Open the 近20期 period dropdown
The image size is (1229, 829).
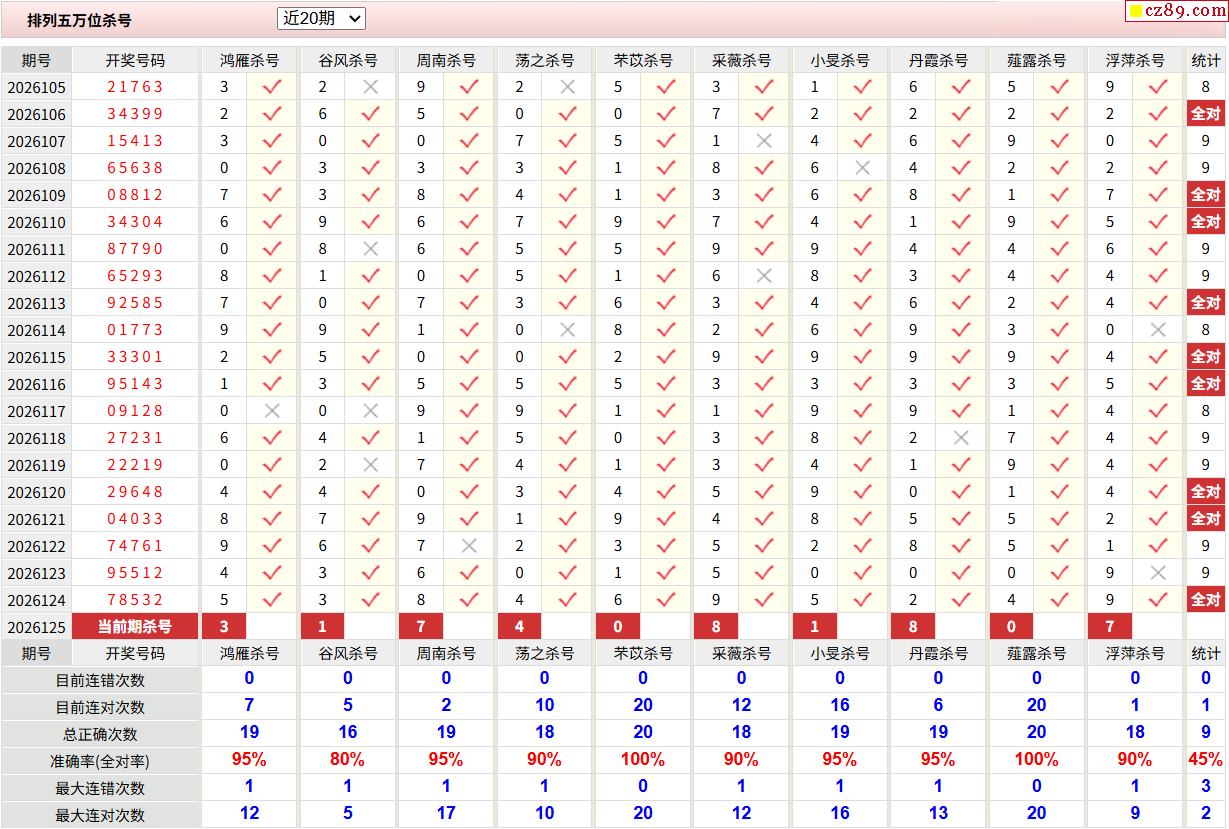[x=321, y=18]
